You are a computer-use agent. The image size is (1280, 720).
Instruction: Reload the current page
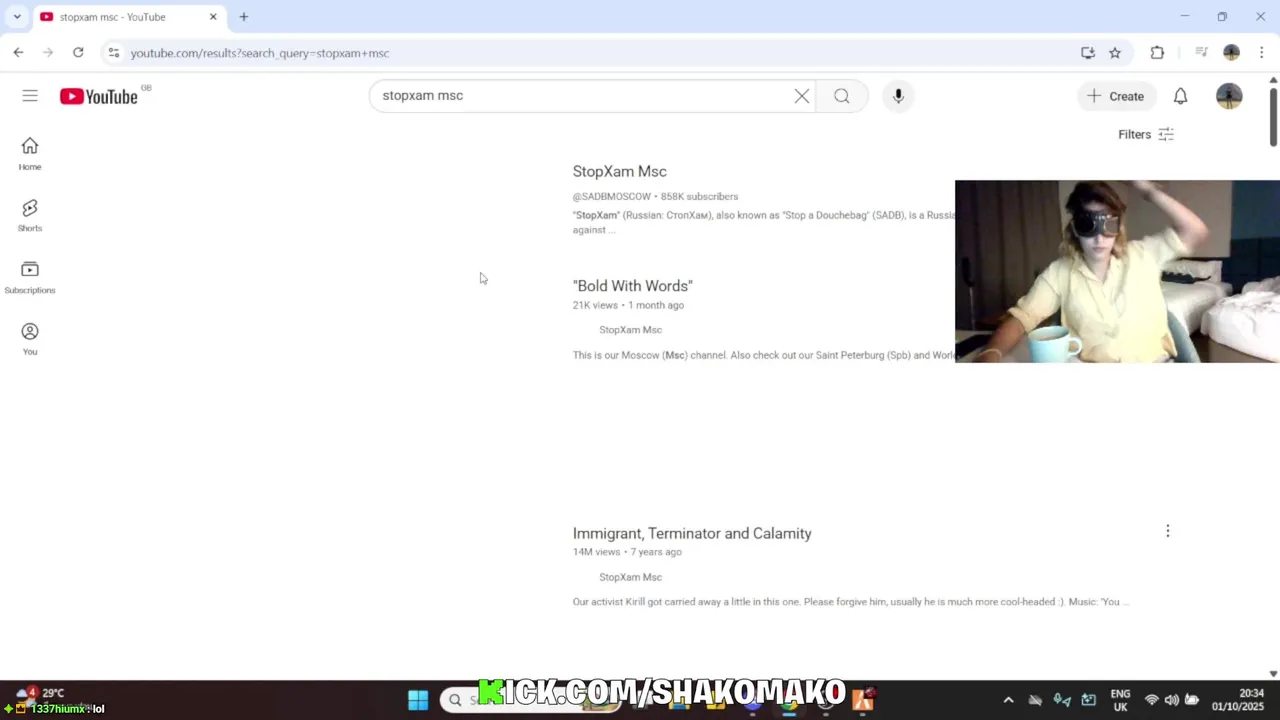pos(78,53)
